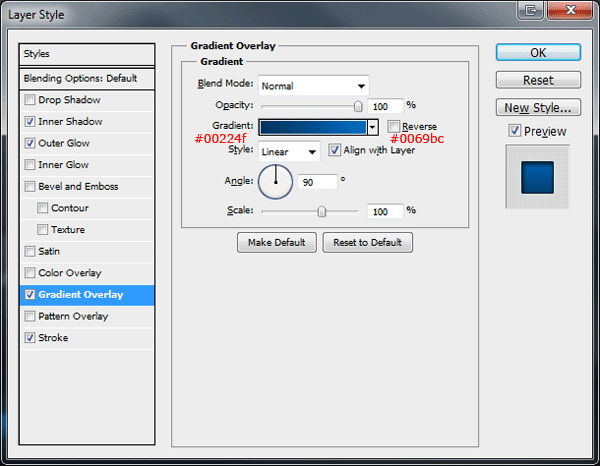Select Blending Options: Default
The image size is (600, 466).
tap(87, 78)
